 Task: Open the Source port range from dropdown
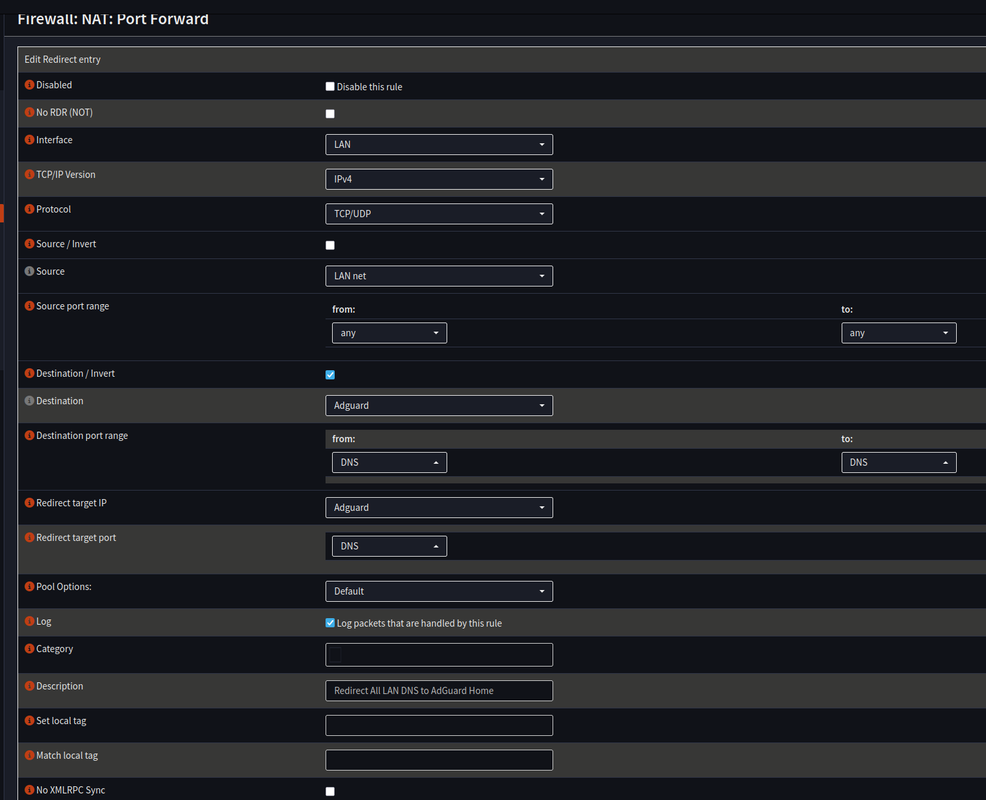pyautogui.click(x=389, y=333)
